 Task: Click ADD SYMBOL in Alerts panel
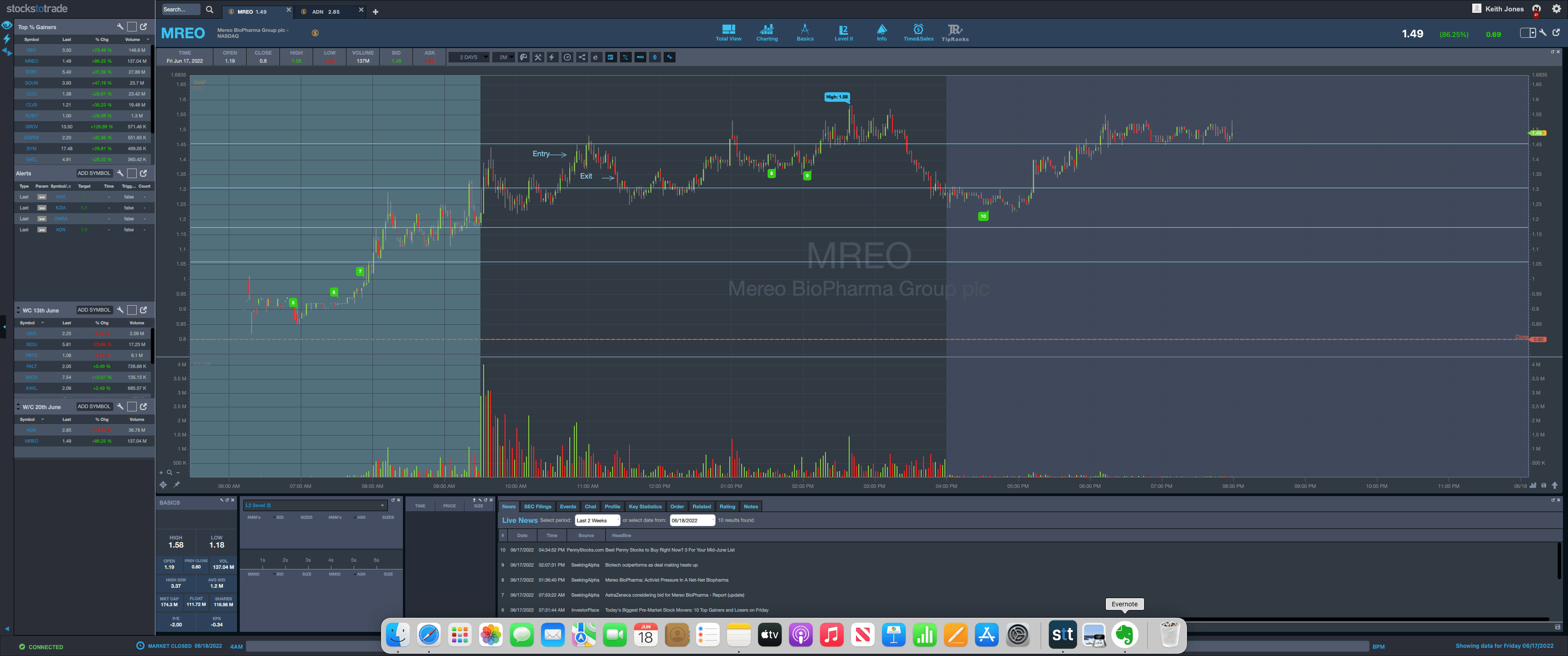click(x=94, y=174)
